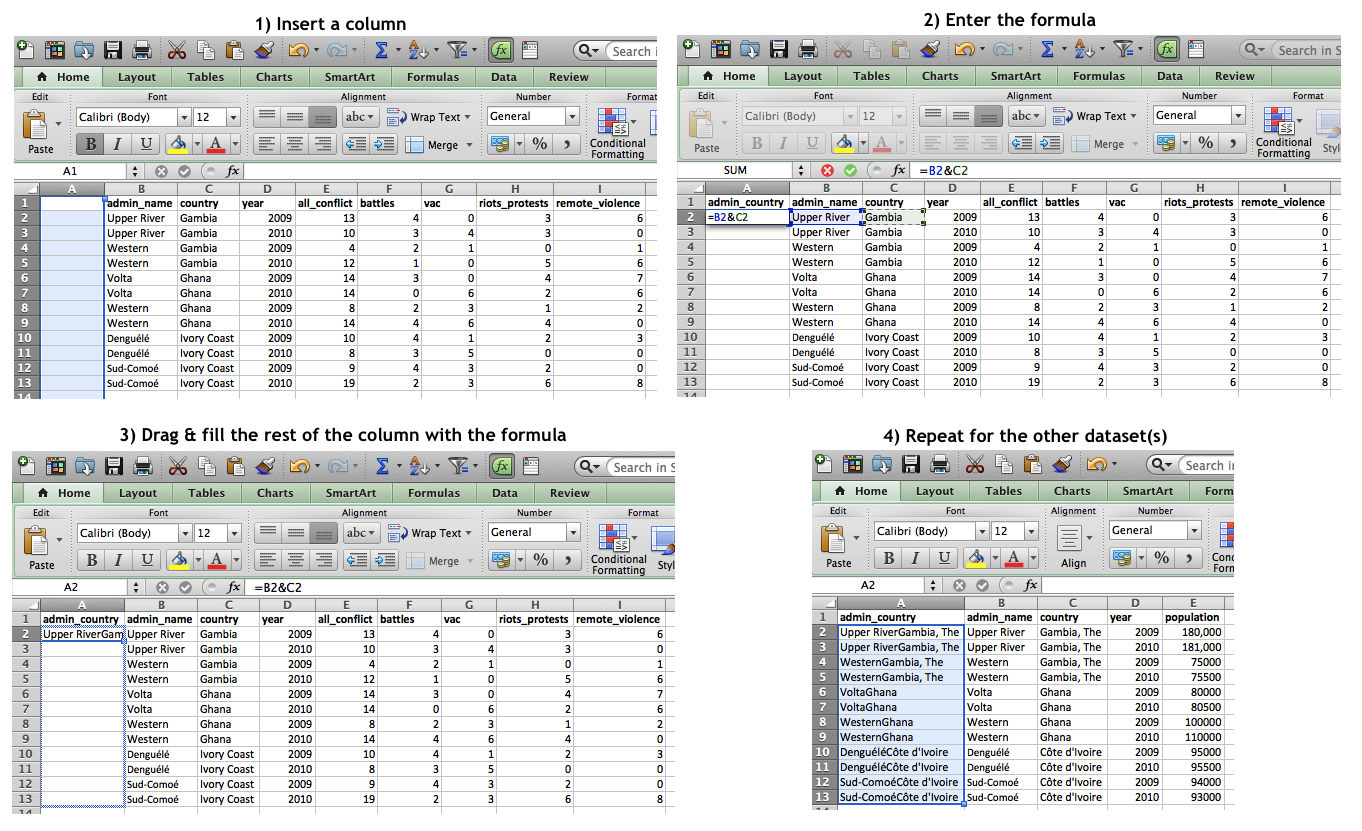This screenshot has width=1362, height=831.
Task: Open Data tab in step 2 window
Action: (x=1170, y=76)
